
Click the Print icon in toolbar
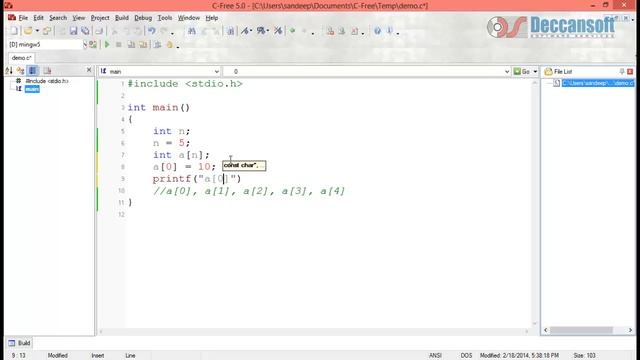coord(99,31)
